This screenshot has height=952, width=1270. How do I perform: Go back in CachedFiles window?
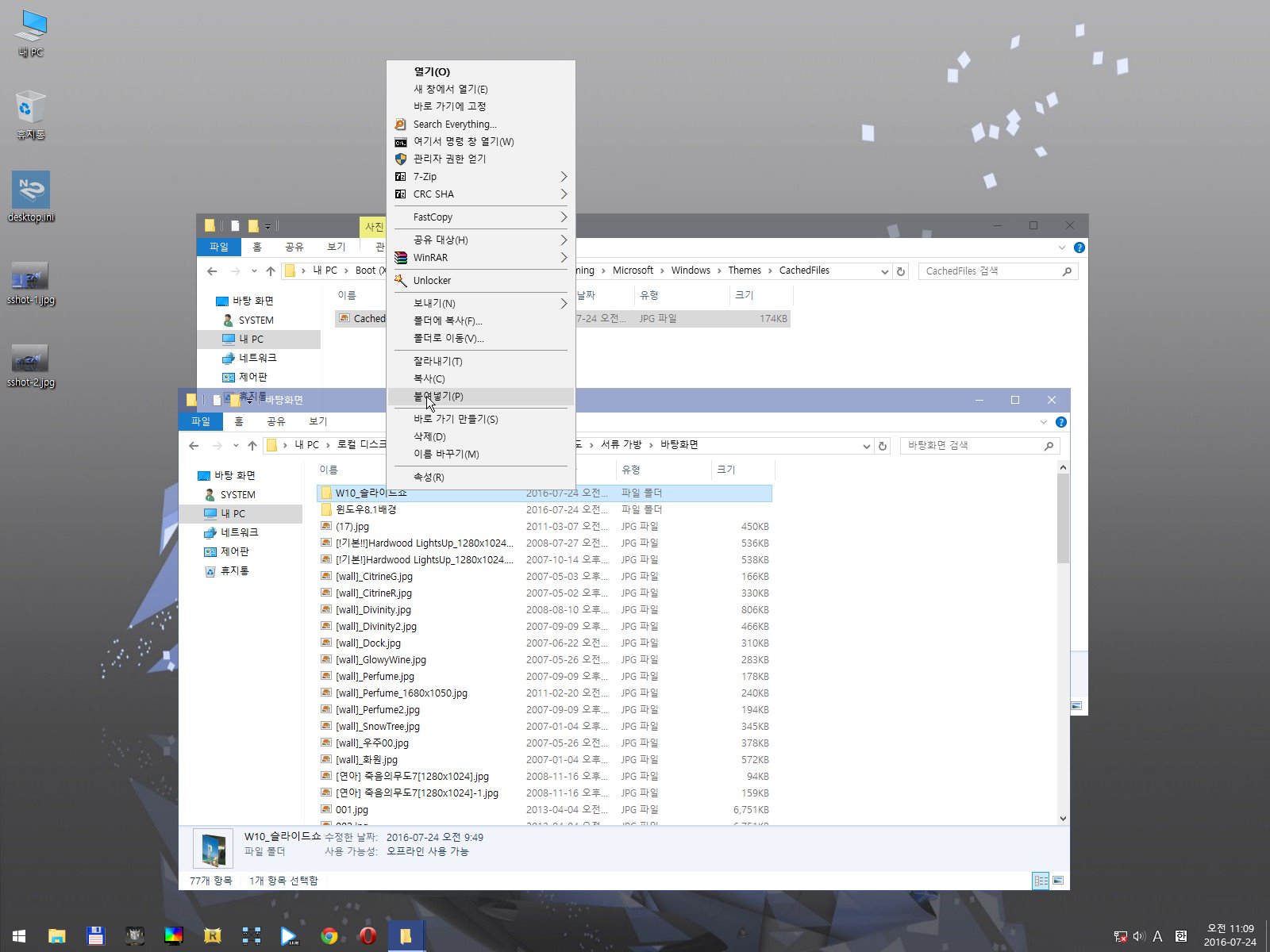212,271
